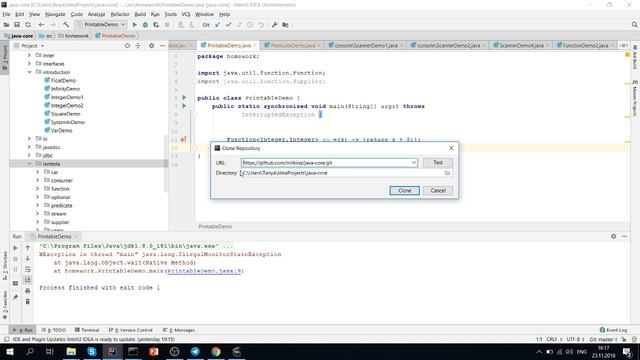
Task: Open the Refactor menu
Action: (x=120, y=14)
